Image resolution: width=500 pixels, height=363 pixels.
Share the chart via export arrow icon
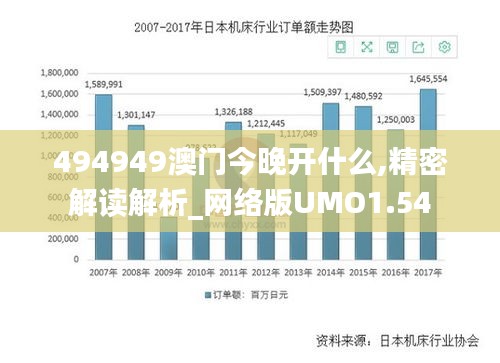pos(418,47)
